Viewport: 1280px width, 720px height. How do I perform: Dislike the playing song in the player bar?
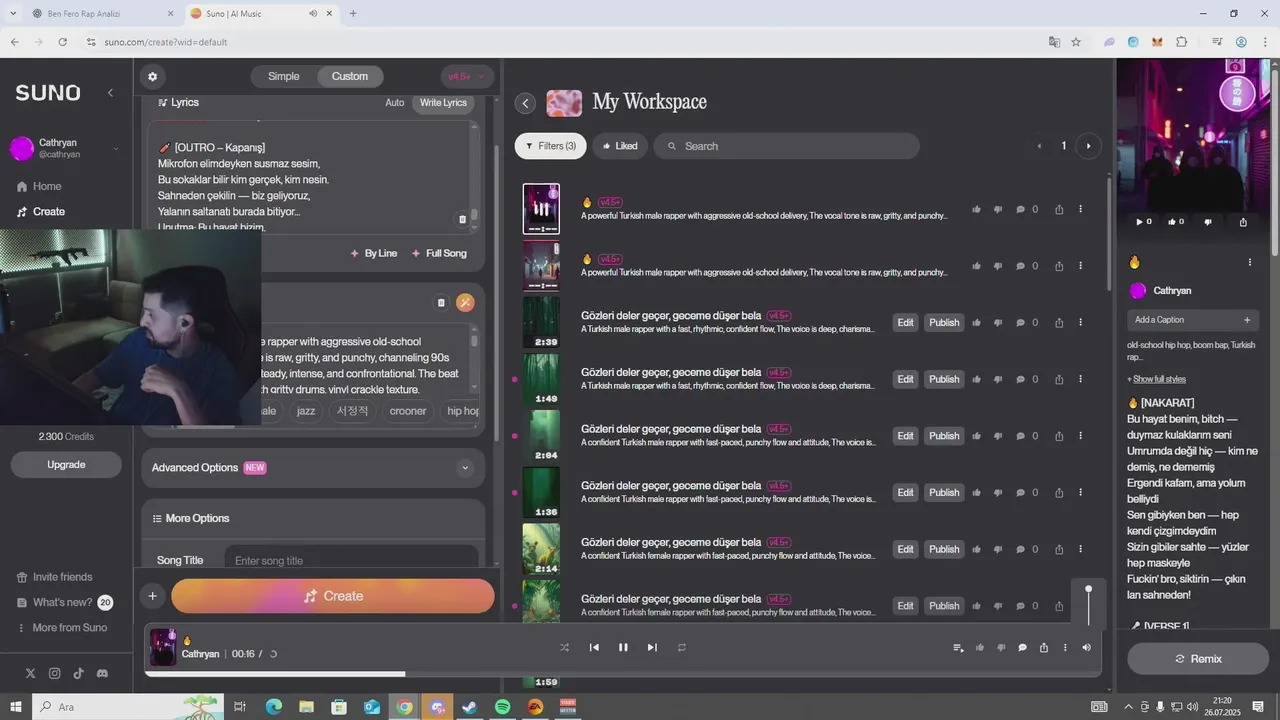[x=1001, y=648]
